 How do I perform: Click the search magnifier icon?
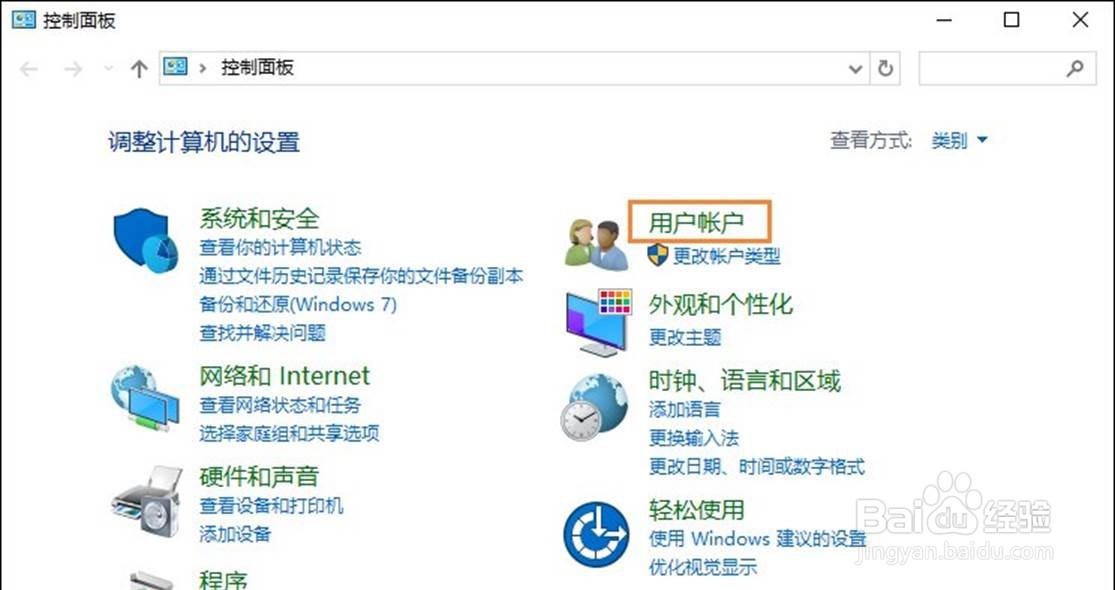point(1075,68)
